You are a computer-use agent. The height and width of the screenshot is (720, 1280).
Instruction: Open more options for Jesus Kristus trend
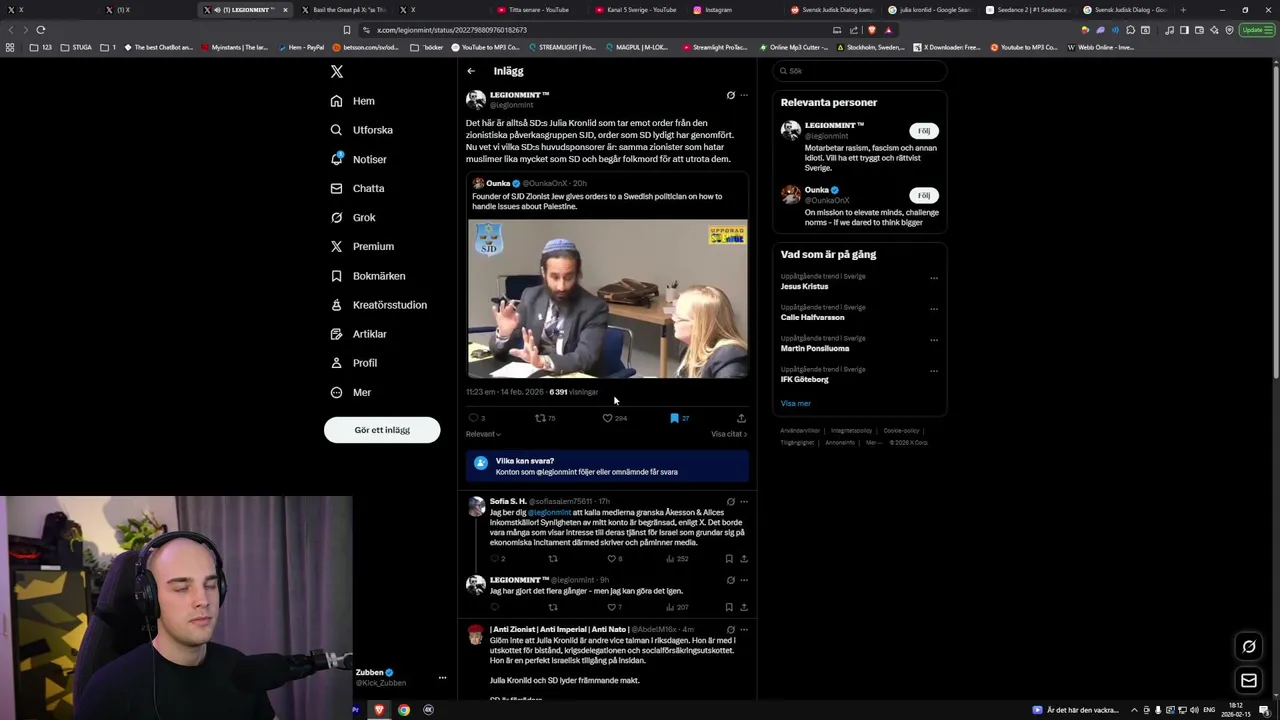[934, 278]
